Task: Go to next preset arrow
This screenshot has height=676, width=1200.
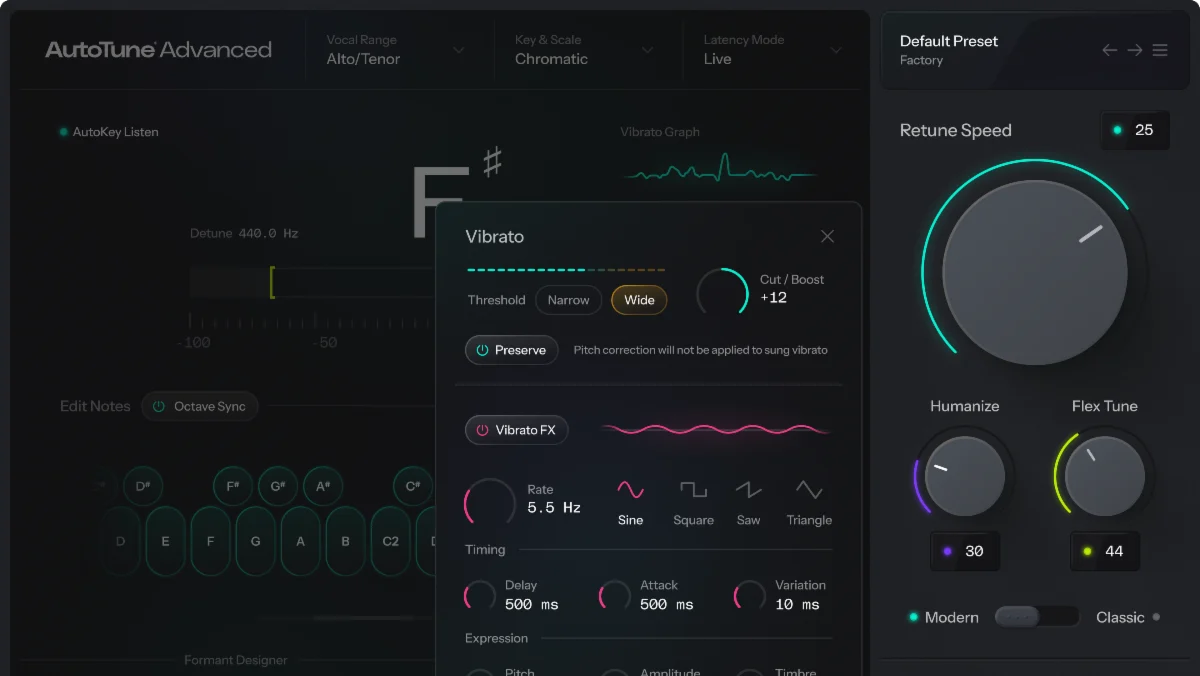Action: 1135,50
